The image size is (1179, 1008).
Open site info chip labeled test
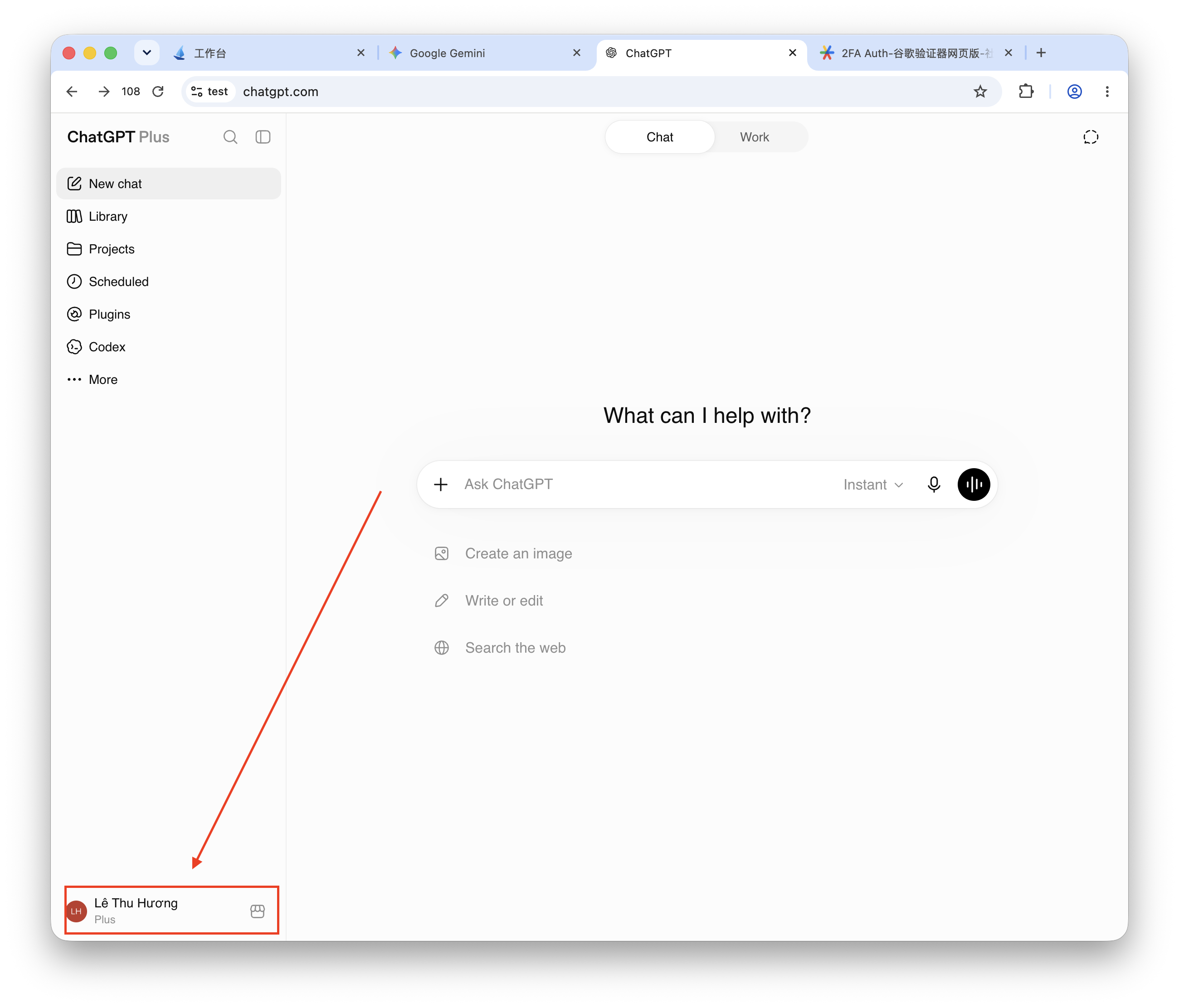210,92
